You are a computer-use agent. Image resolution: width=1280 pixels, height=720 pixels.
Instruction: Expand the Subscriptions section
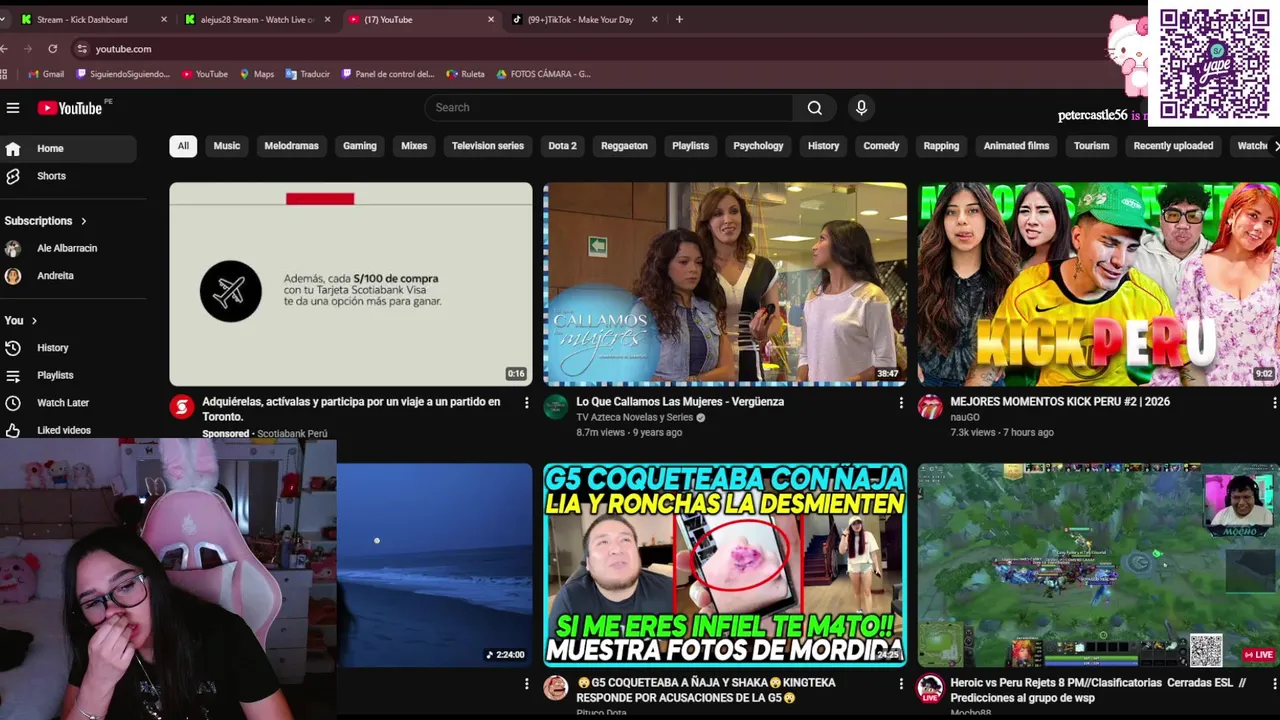tap(46, 221)
